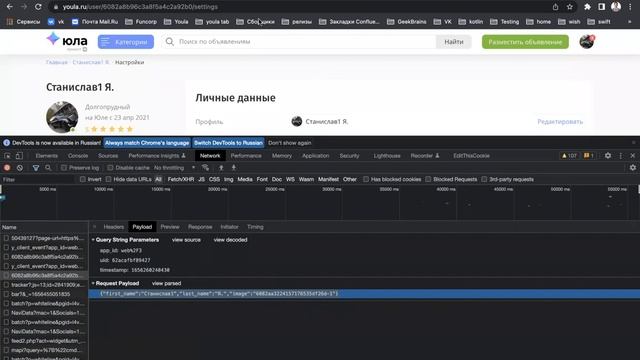Click view decoded for query parameters
This screenshot has width=640, height=360.
coord(230,240)
